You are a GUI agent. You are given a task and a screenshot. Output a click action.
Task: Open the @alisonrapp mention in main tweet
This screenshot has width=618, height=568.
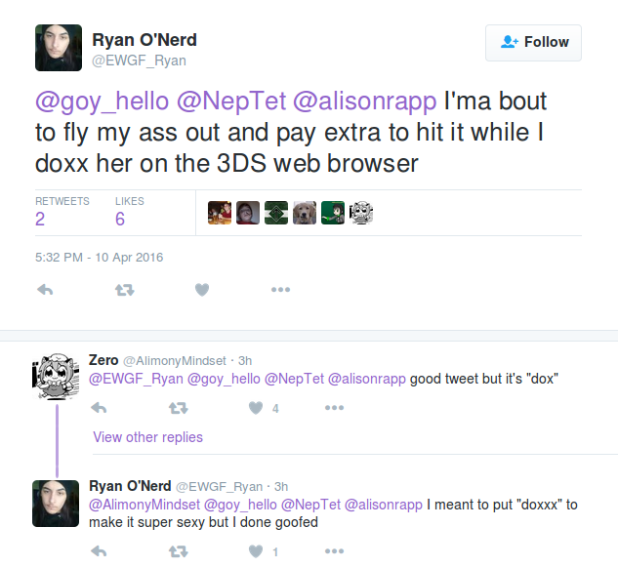click(365, 101)
